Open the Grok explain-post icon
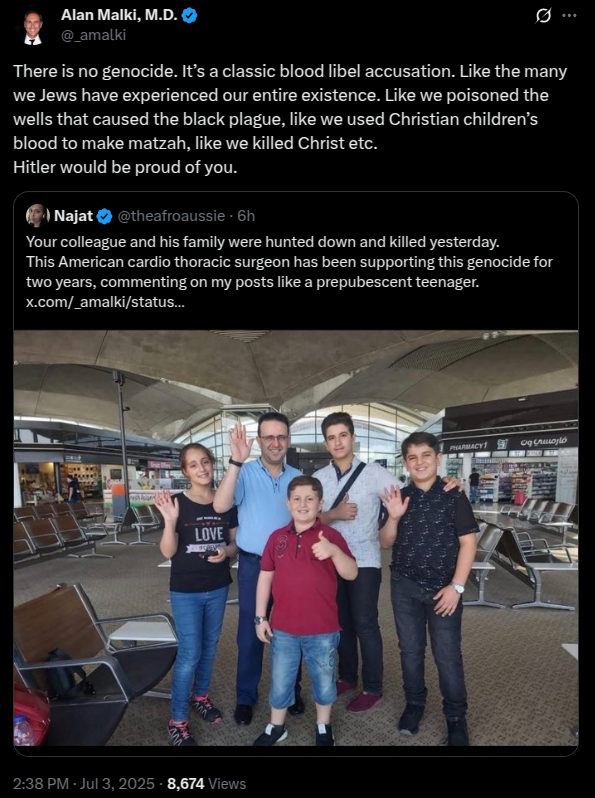595x798 pixels. pyautogui.click(x=543, y=16)
